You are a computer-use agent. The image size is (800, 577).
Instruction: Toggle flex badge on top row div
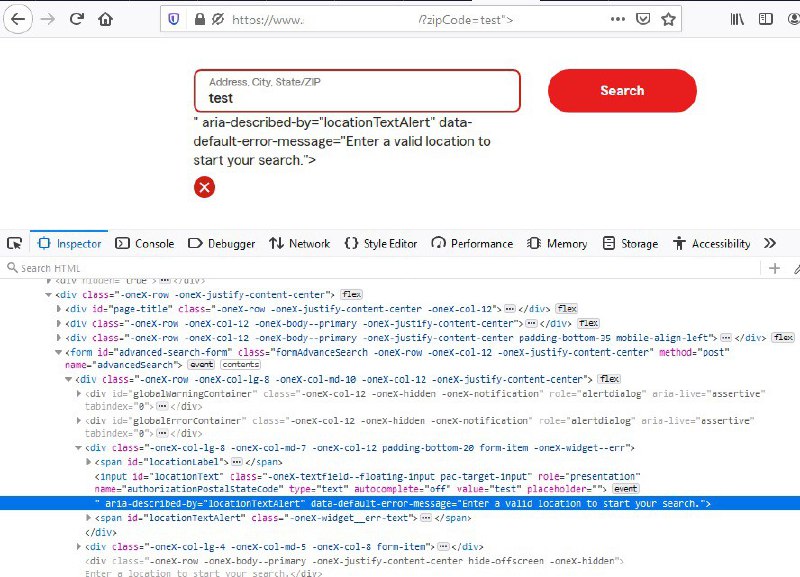(x=352, y=295)
